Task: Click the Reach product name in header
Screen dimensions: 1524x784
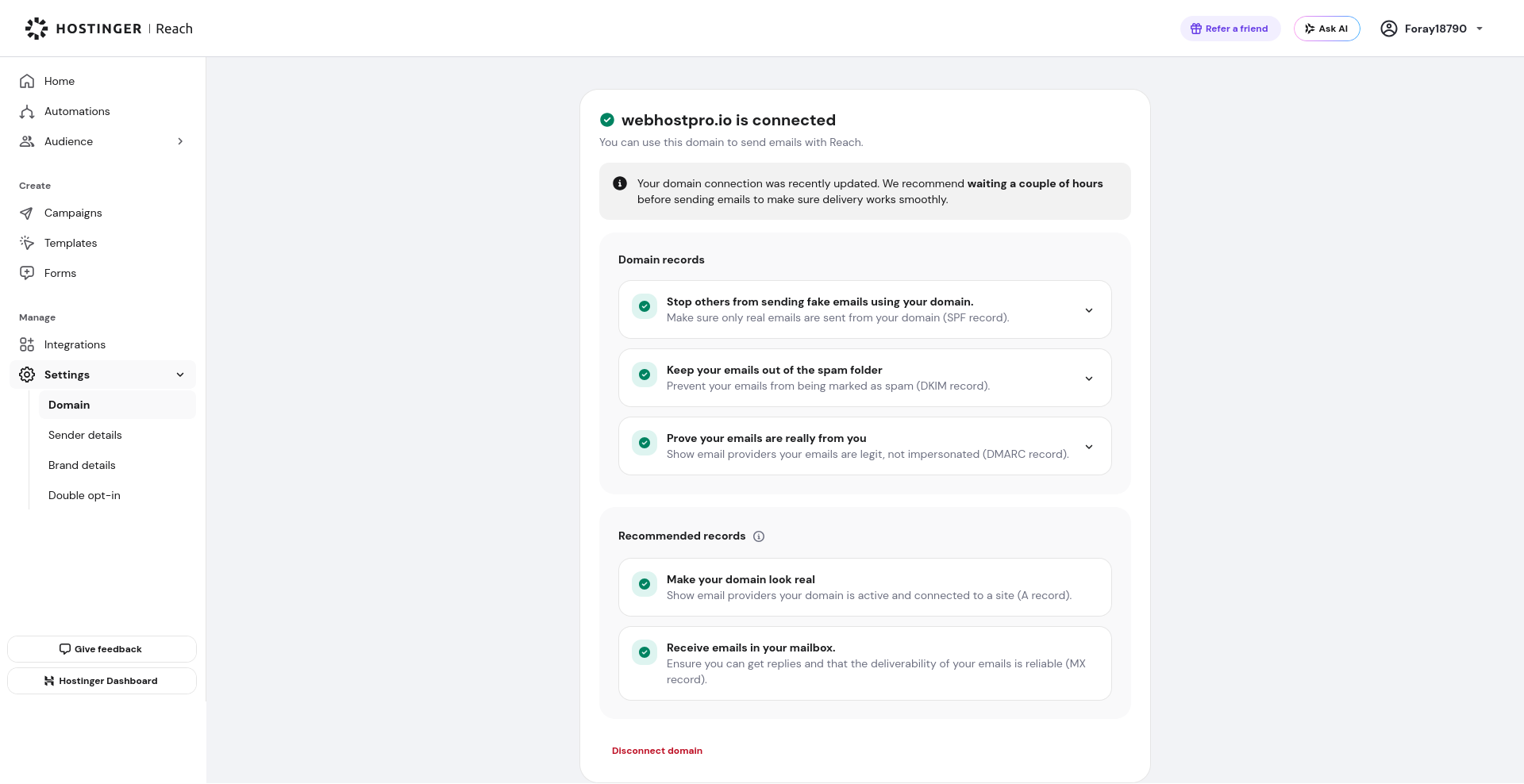Action: click(x=174, y=29)
